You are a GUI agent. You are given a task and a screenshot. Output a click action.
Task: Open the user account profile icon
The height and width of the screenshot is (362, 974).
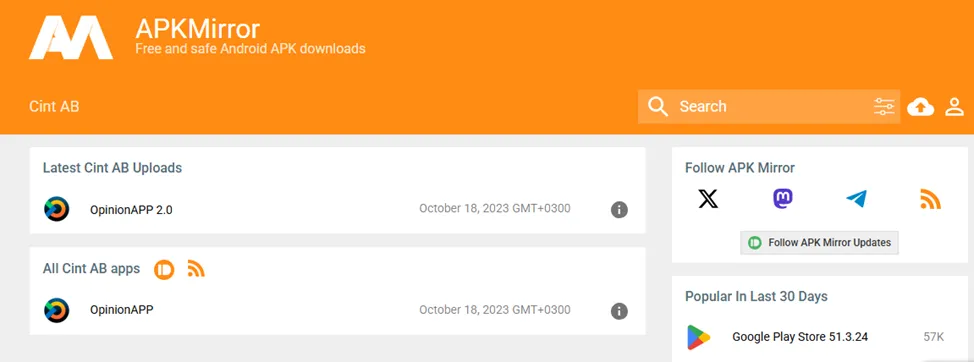click(x=954, y=107)
